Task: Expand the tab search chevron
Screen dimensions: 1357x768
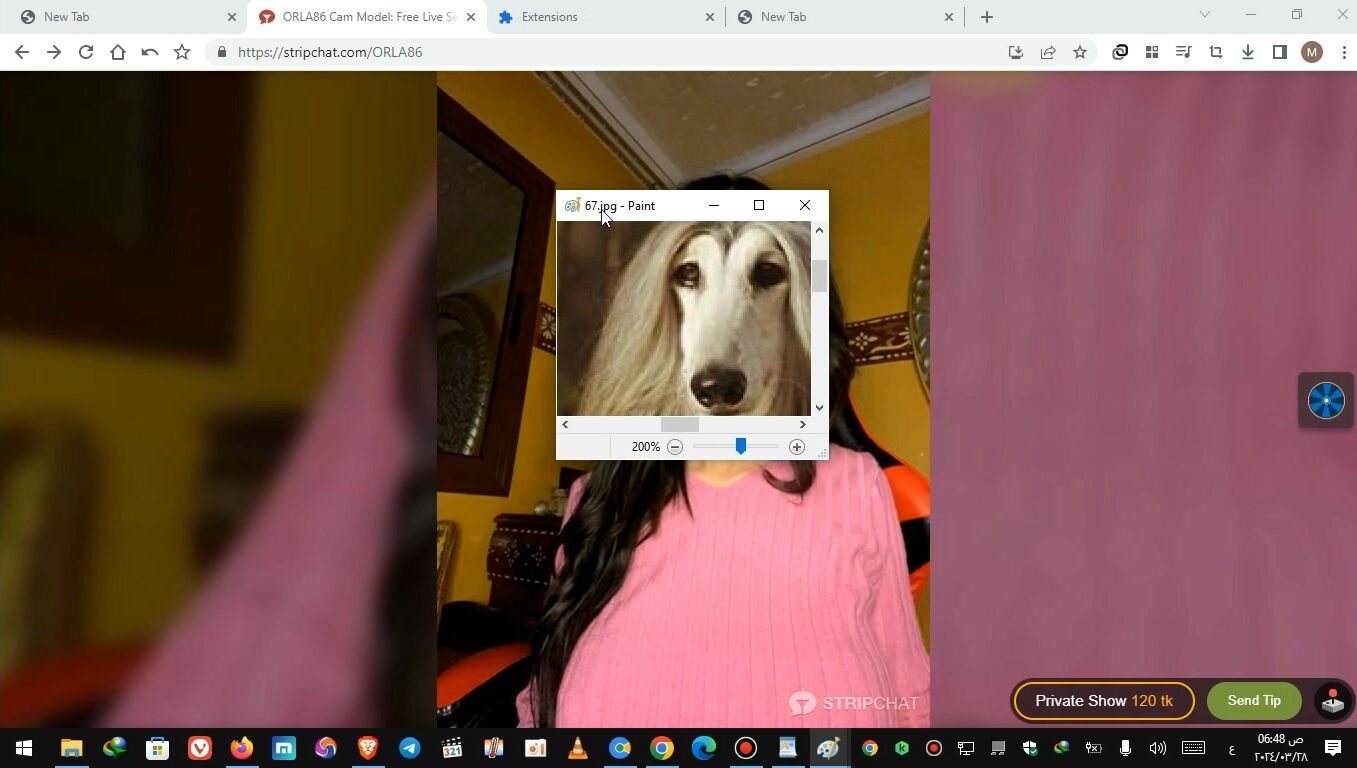Action: click(1204, 15)
